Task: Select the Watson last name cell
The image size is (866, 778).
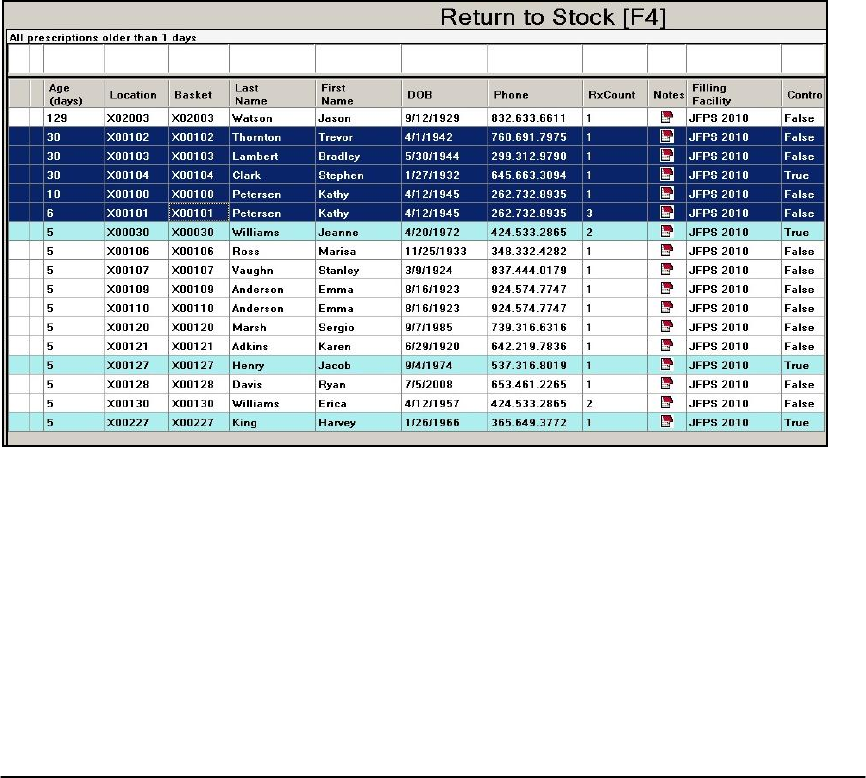Action: click(x=272, y=118)
